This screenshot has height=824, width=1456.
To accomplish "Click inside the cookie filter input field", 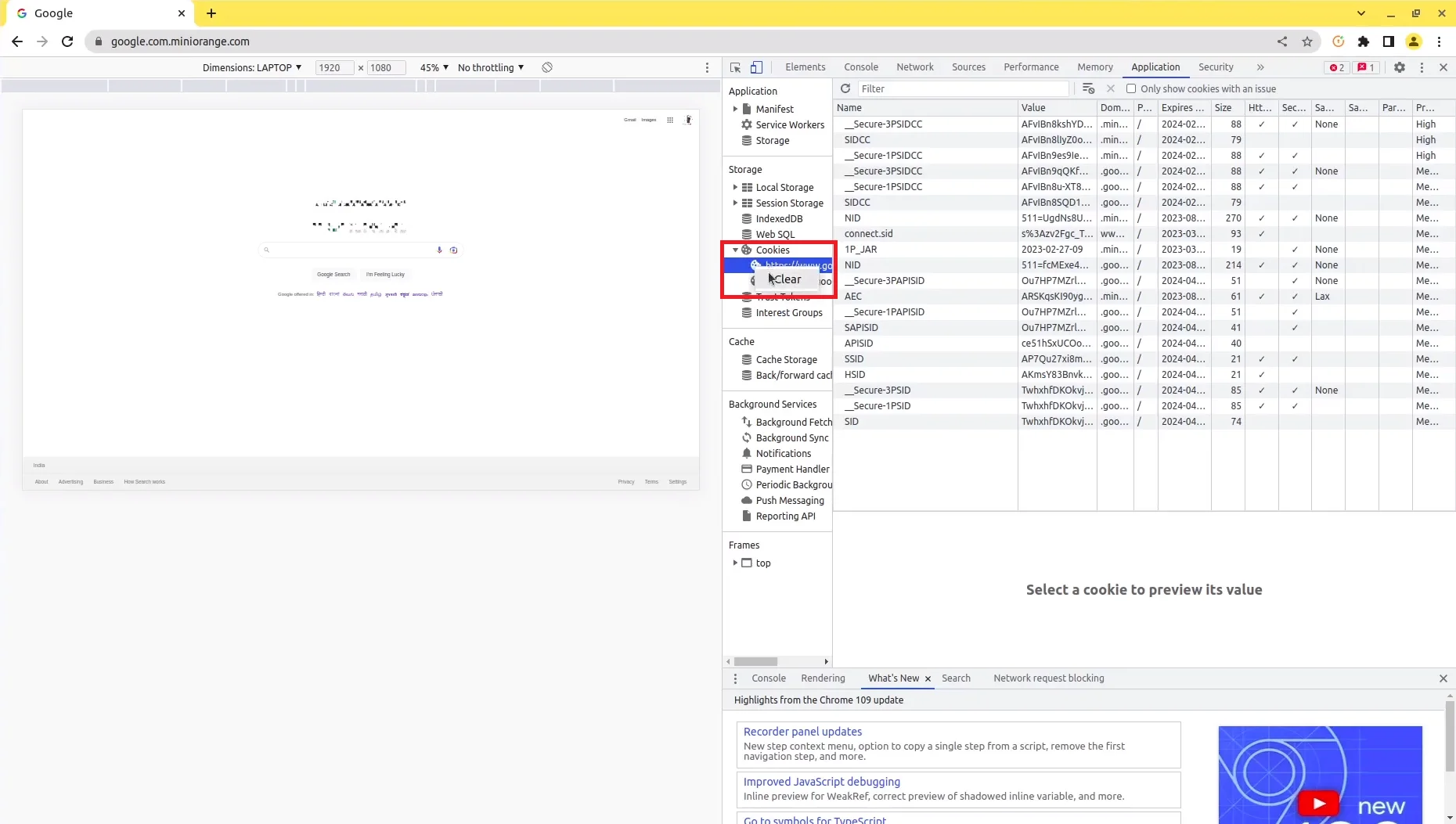I will tap(963, 88).
